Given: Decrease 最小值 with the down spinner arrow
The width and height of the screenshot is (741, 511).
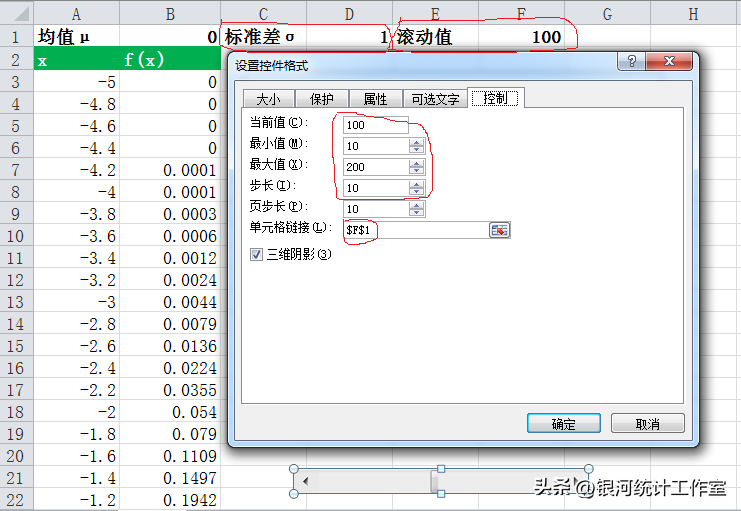Looking at the screenshot, I should [416, 149].
